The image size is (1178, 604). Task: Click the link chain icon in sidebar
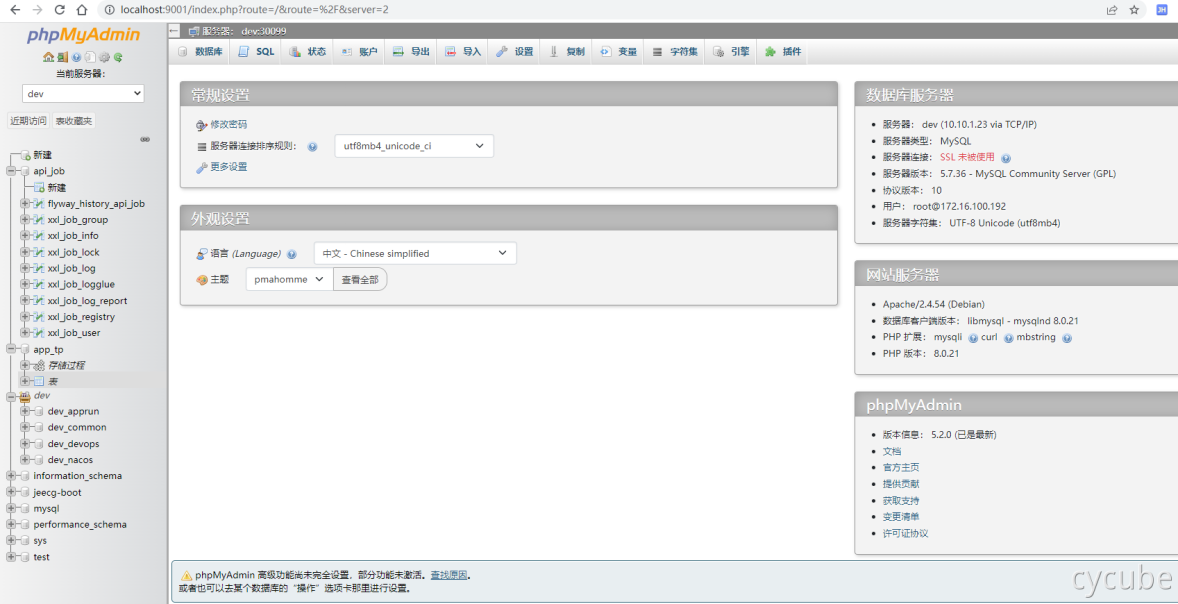pos(145,139)
